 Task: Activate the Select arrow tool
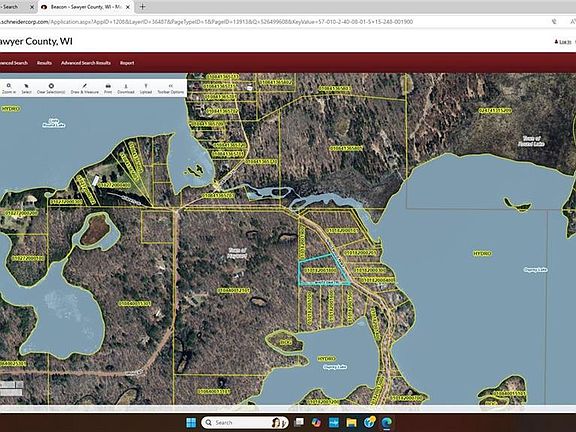point(26,89)
